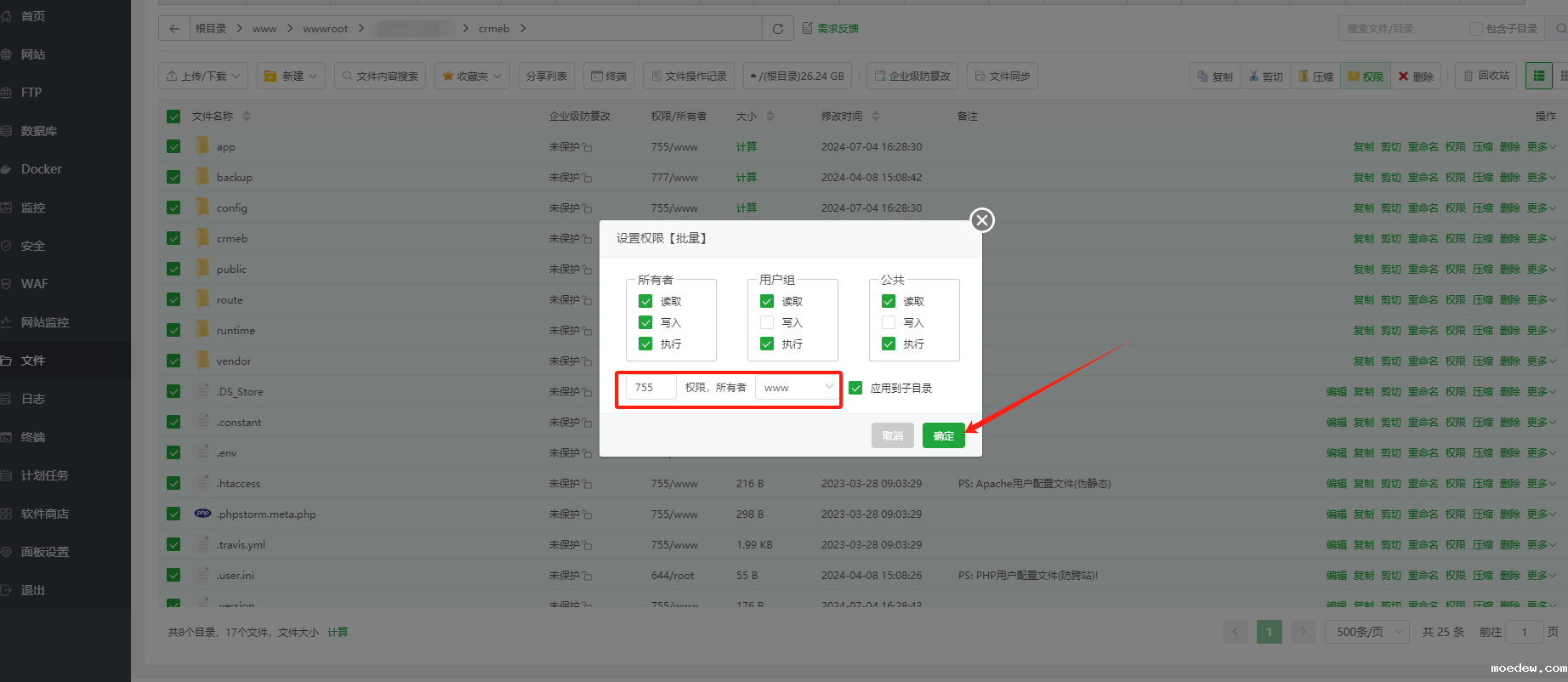This screenshot has width=1568, height=682.
Task: Click the green confirm (确定) button
Action: tap(943, 435)
